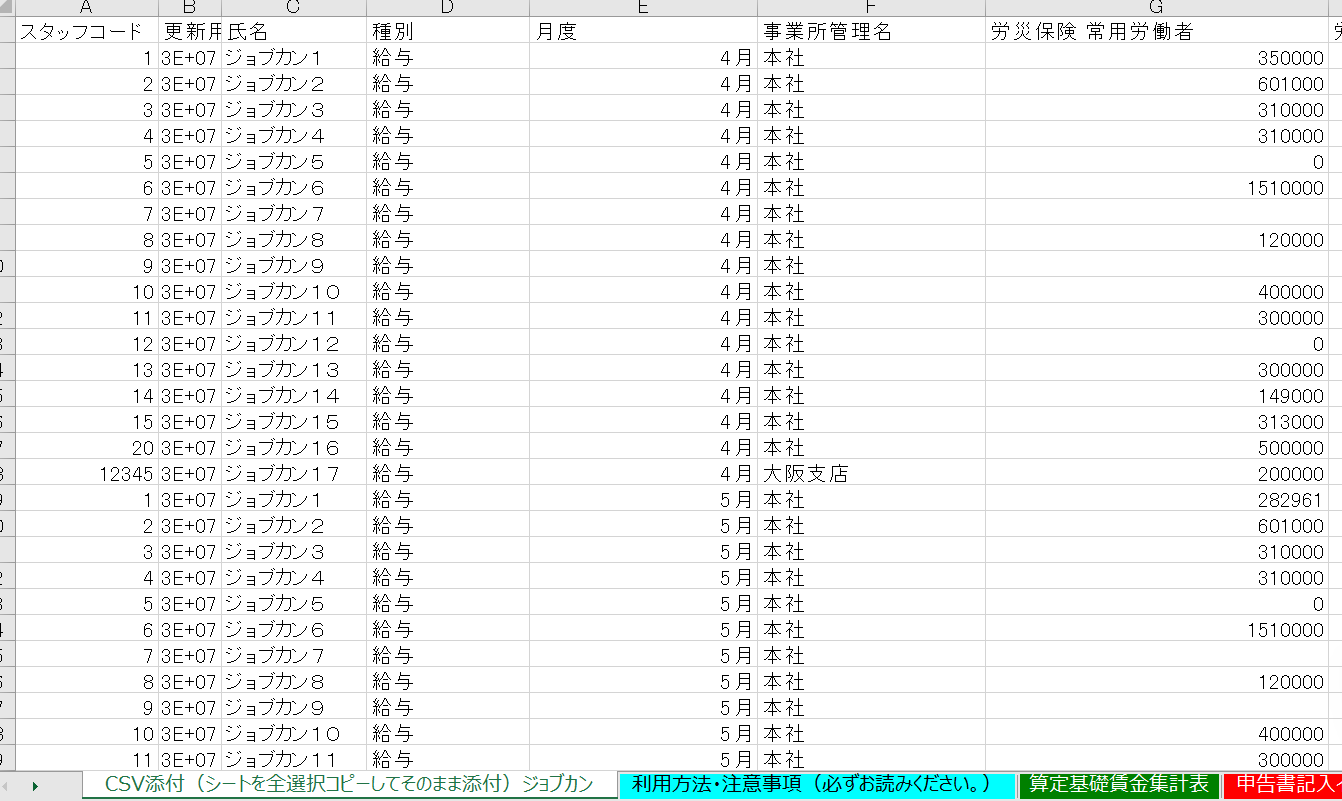This screenshot has height=801, width=1342.
Task: Select column C header
Action: [294, 8]
